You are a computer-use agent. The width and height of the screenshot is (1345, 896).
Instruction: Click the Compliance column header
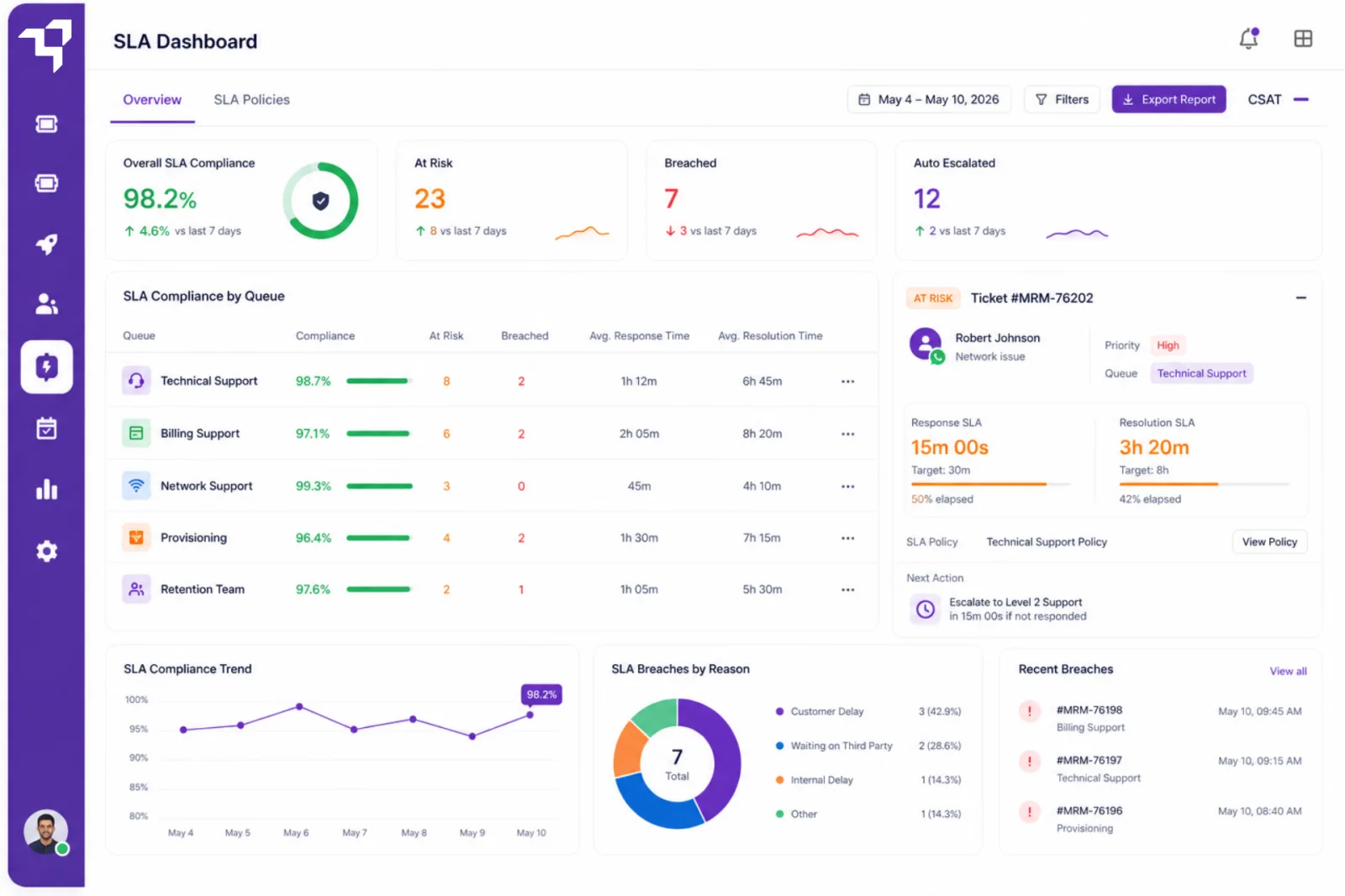[x=325, y=336]
